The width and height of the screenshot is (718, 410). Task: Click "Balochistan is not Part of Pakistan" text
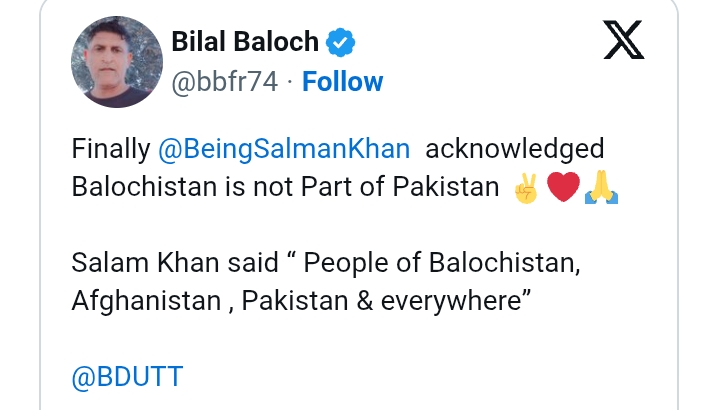point(285,188)
